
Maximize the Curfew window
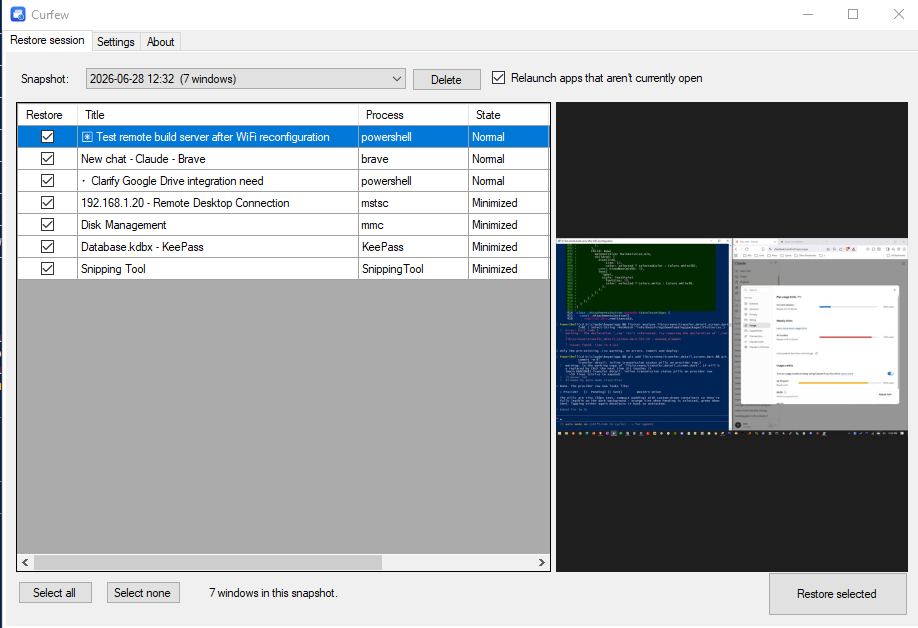[x=853, y=14]
